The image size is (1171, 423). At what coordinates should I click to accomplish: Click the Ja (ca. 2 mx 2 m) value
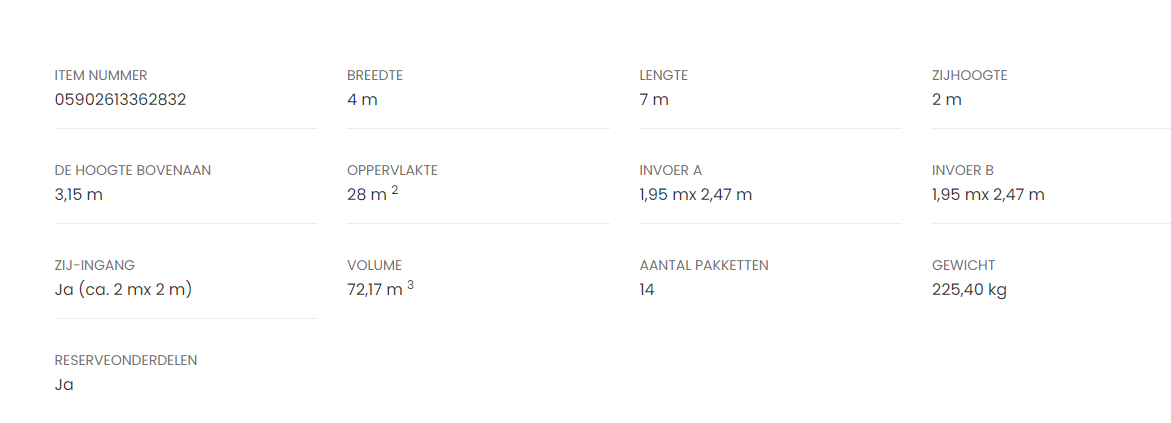123,290
